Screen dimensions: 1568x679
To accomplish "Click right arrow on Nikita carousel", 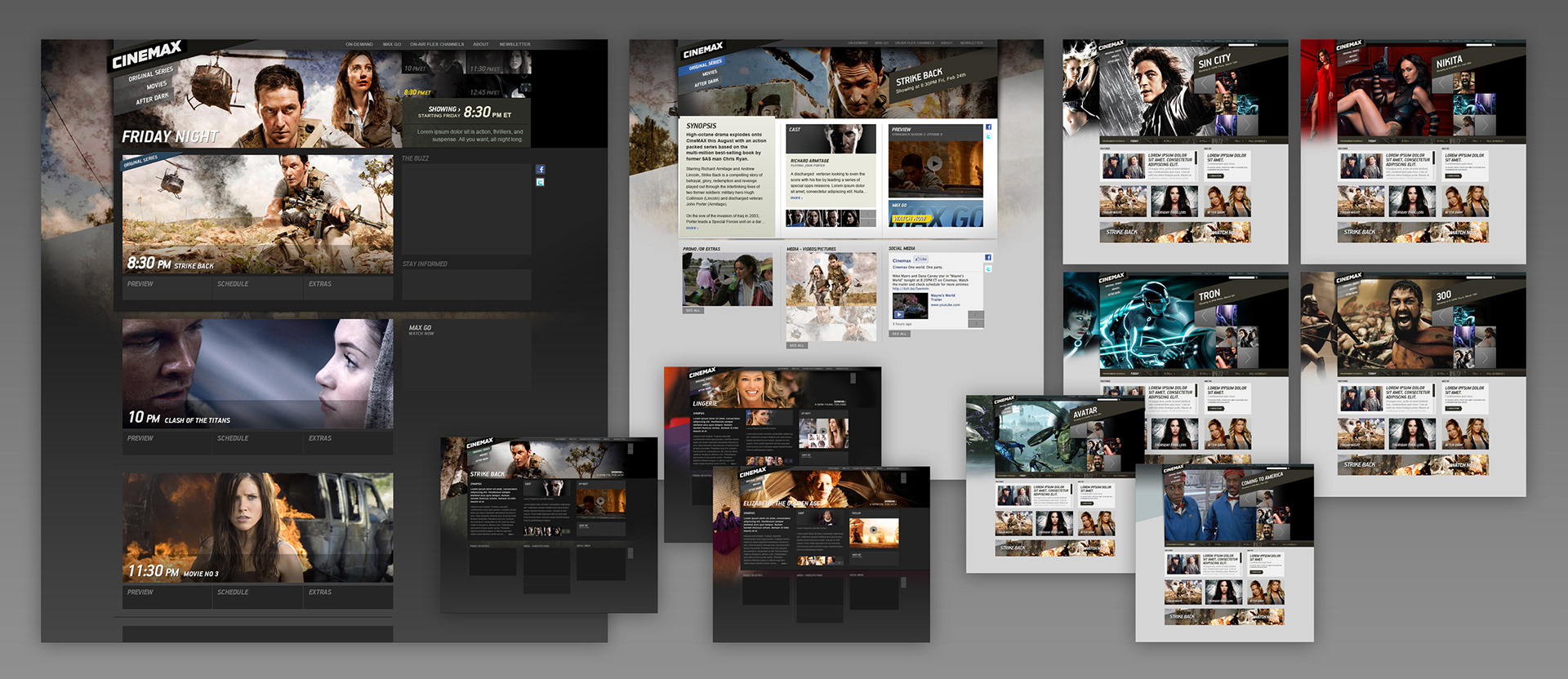I will click(x=1486, y=125).
